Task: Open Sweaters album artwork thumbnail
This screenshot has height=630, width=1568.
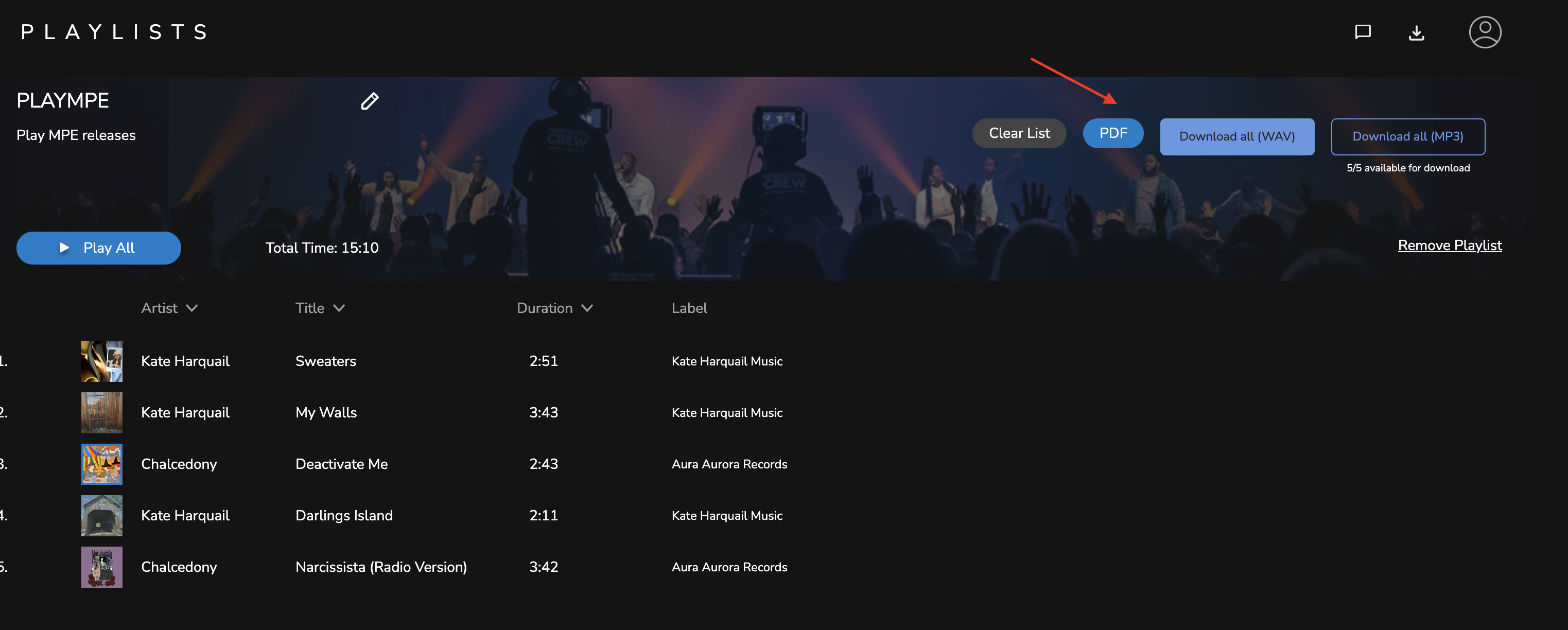Action: pyautogui.click(x=101, y=361)
